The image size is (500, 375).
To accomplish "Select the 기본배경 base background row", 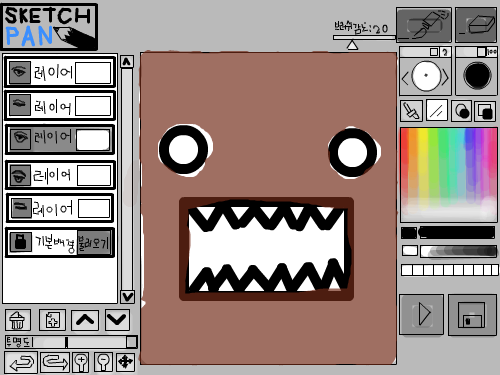I will [x=60, y=242].
